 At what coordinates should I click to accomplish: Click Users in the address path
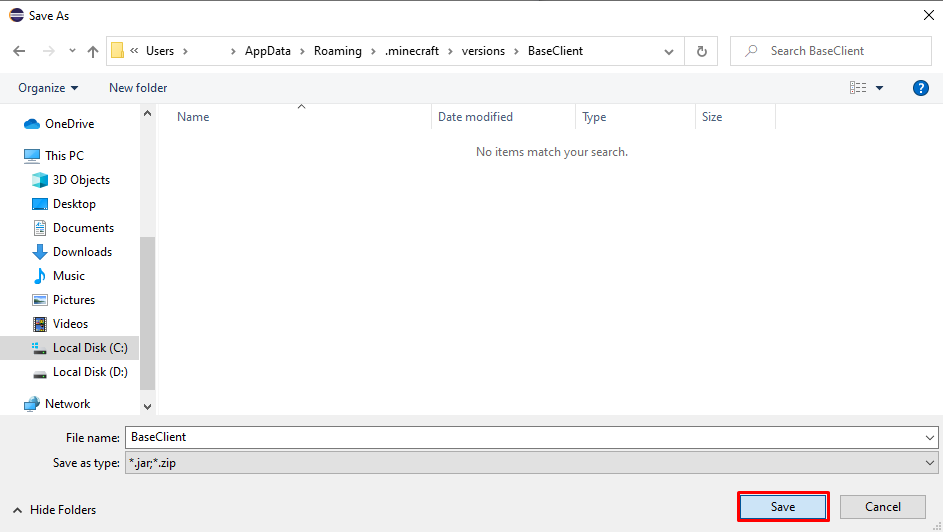click(160, 51)
